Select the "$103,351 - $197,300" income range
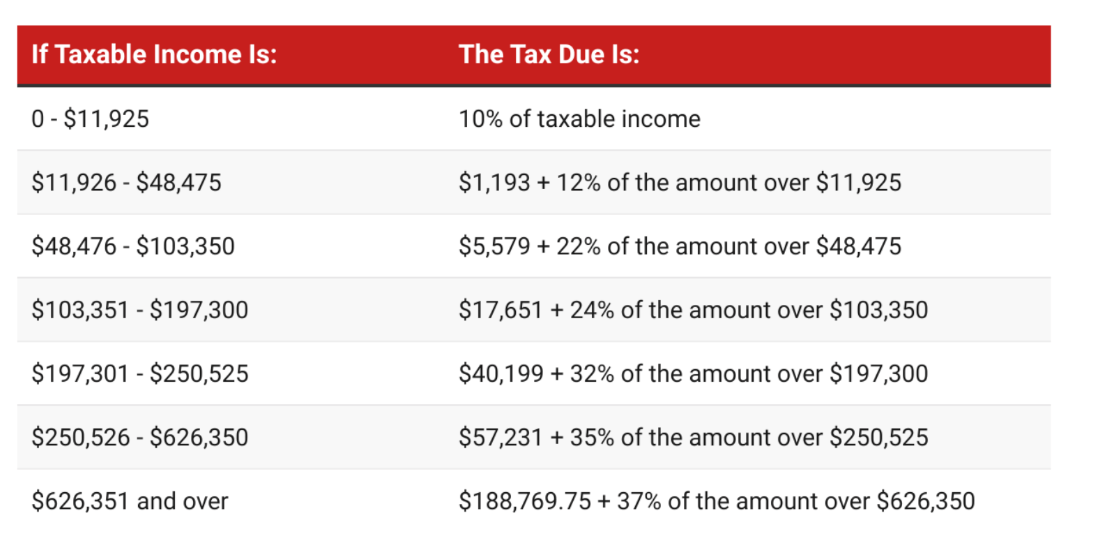The width and height of the screenshot is (1098, 548). [x=140, y=310]
